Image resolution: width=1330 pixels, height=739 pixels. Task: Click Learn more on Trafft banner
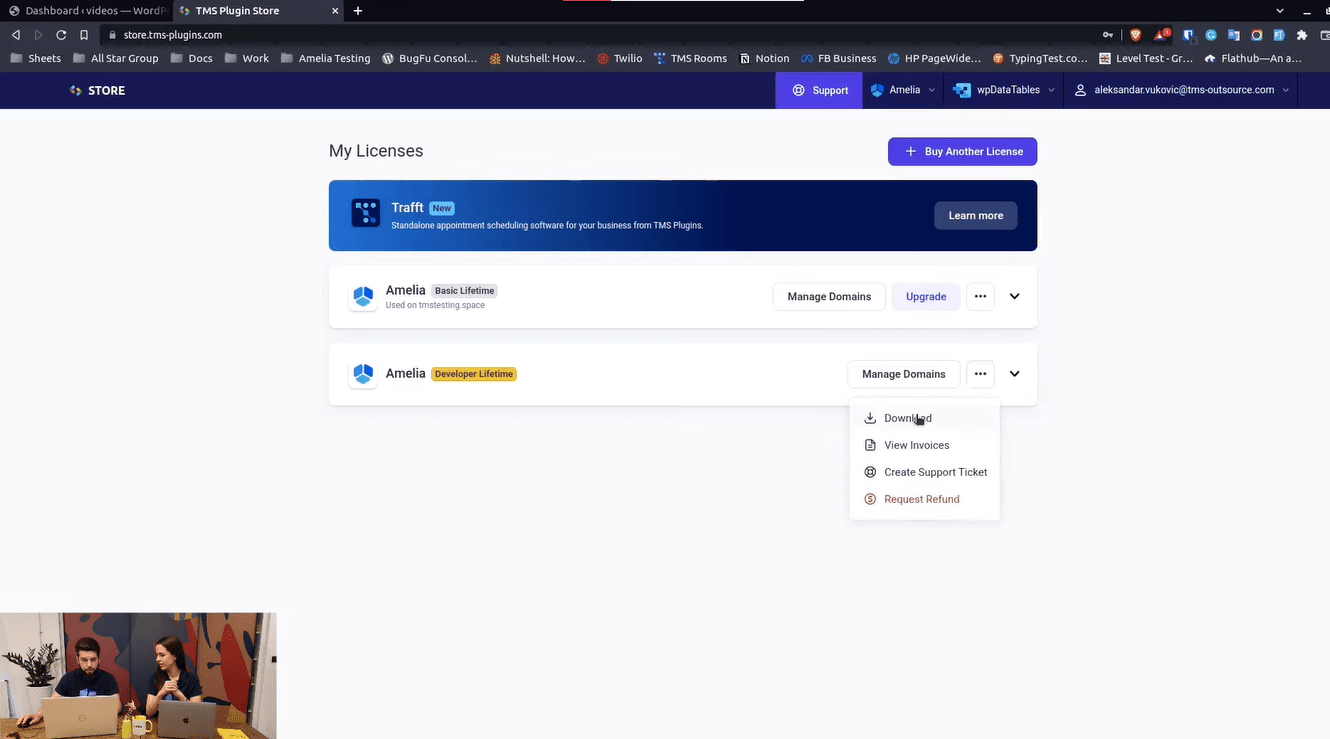click(x=975, y=215)
